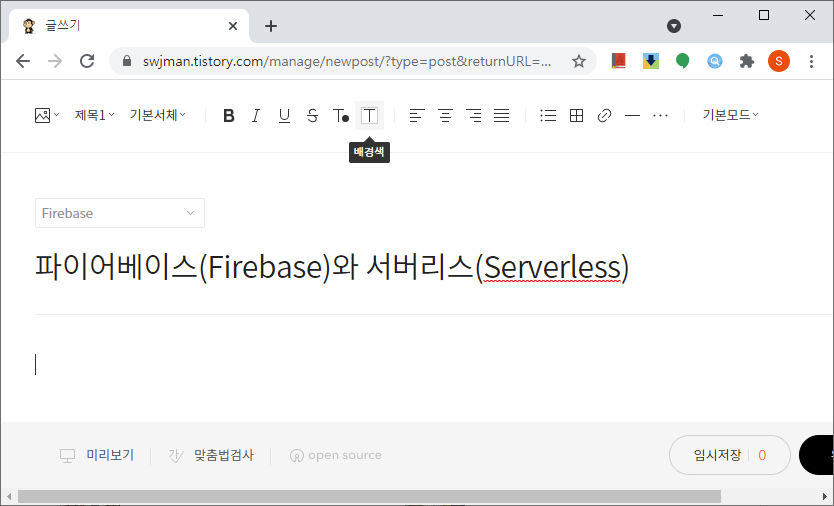Insert a hyperlink
This screenshot has width=834, height=506.
(x=604, y=115)
